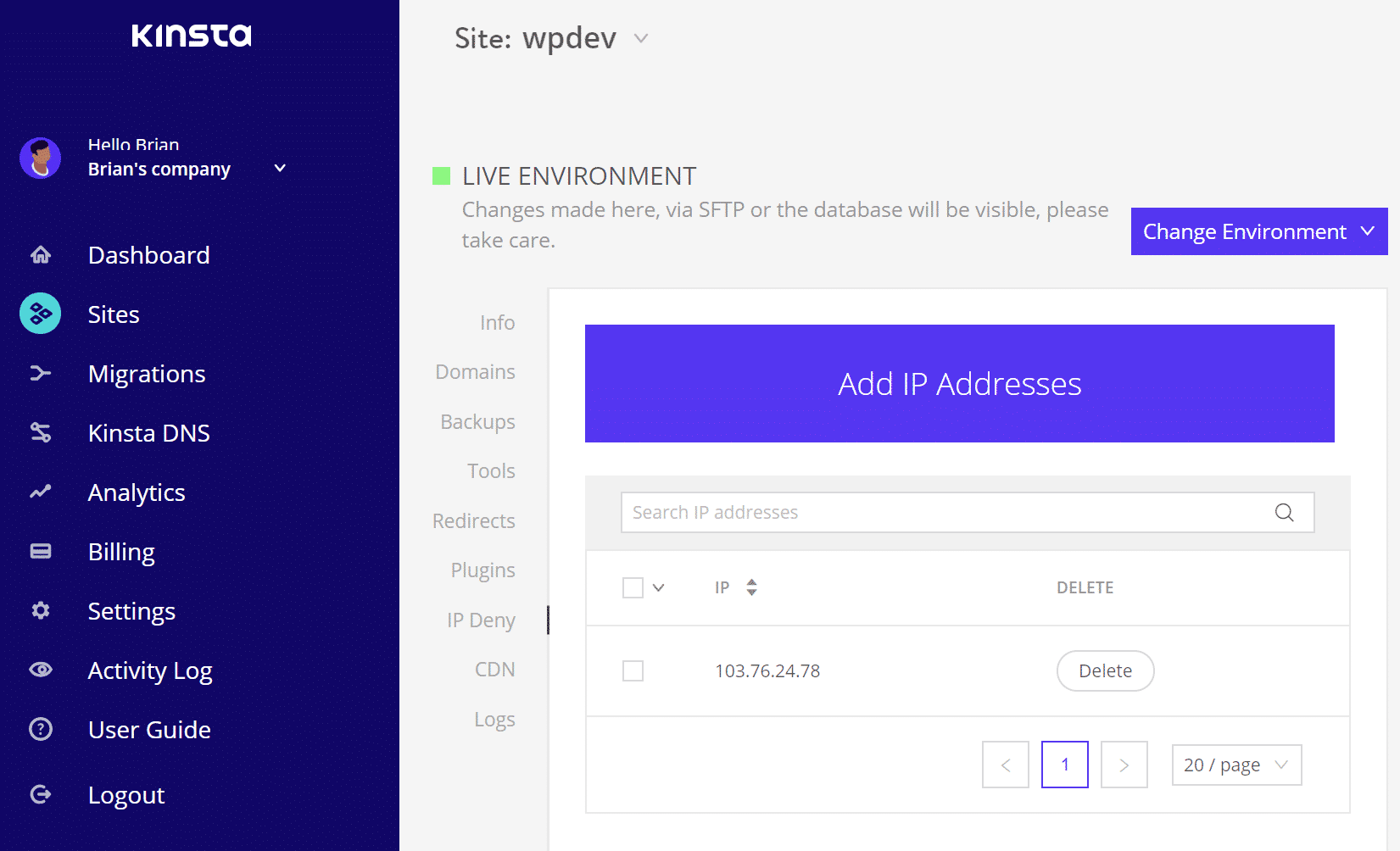Open the Dashboard from the sidebar
Screen dimensions: 1400x851
click(40, 254)
